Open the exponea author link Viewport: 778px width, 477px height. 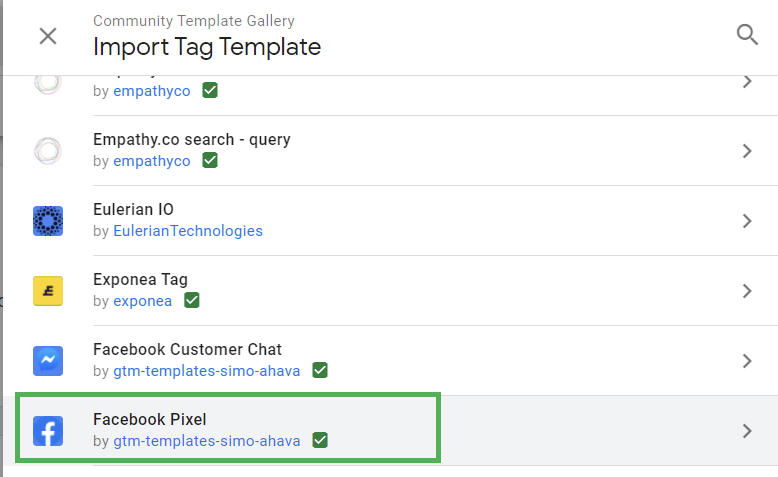(142, 301)
